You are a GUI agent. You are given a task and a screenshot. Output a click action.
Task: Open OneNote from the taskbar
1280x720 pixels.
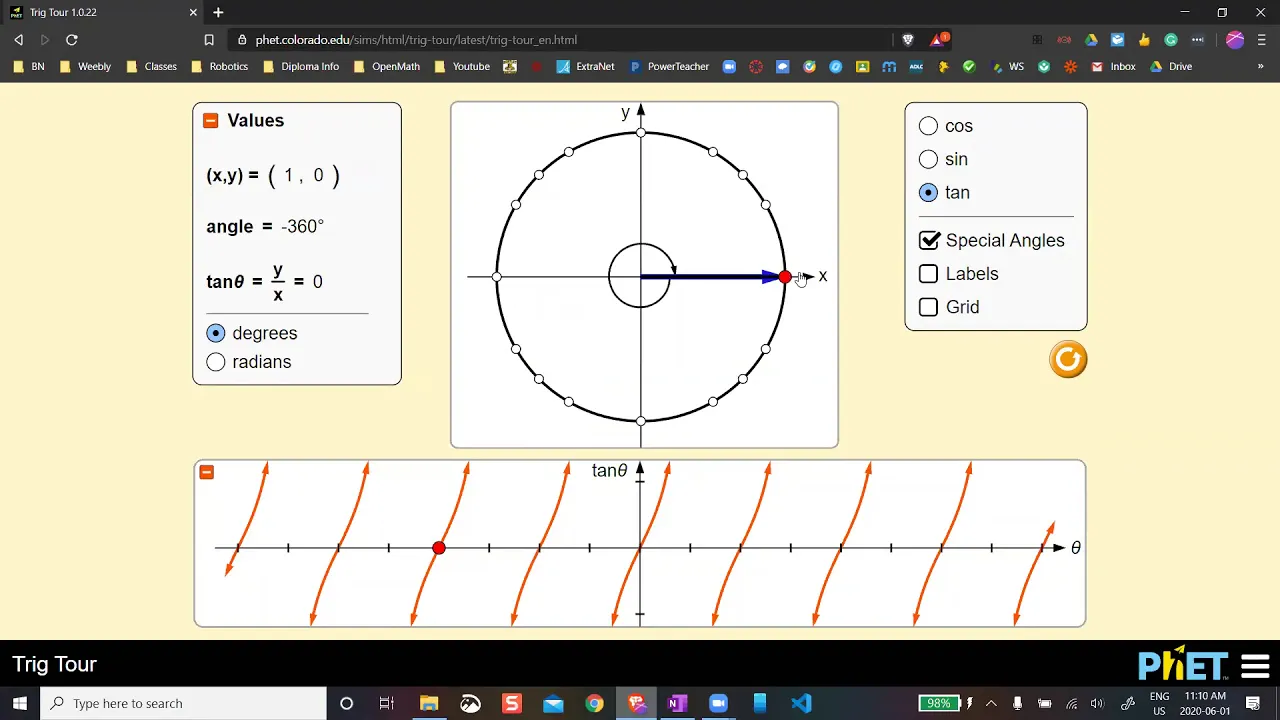point(677,703)
